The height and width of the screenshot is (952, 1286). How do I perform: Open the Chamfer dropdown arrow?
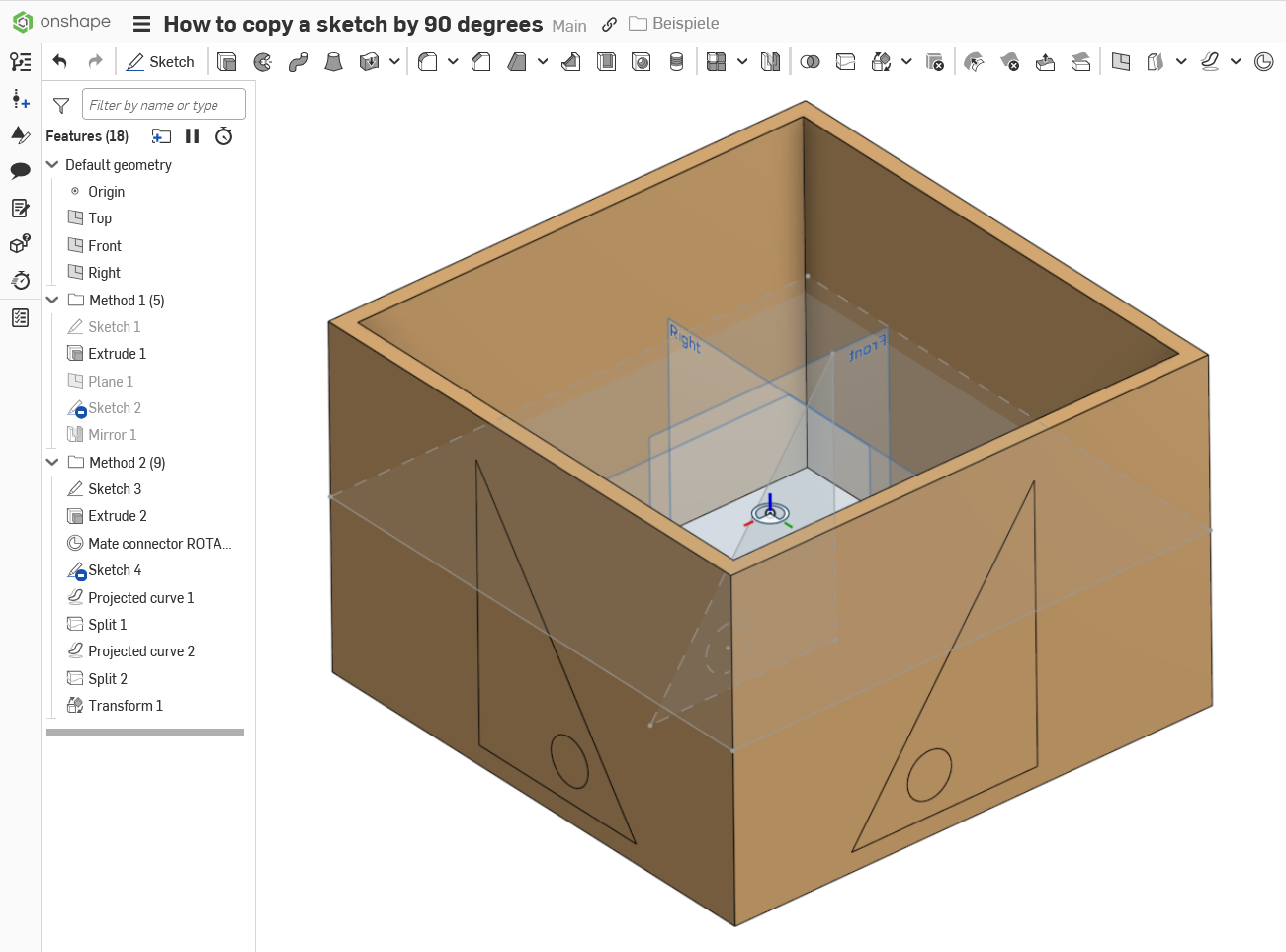coord(543,61)
